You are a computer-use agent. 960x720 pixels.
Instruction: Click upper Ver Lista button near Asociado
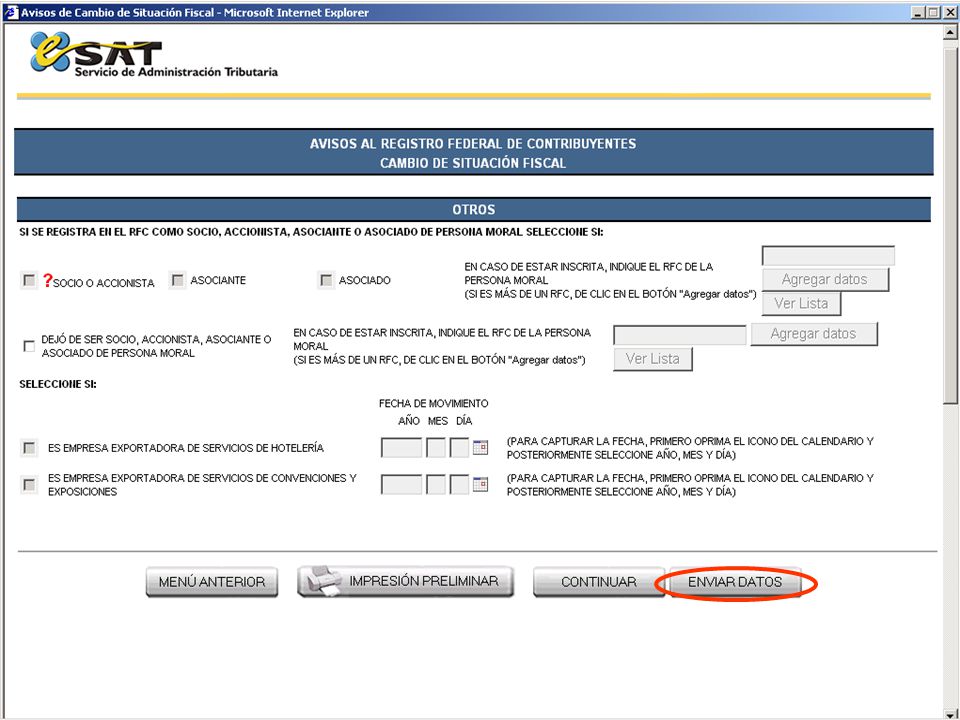(801, 304)
